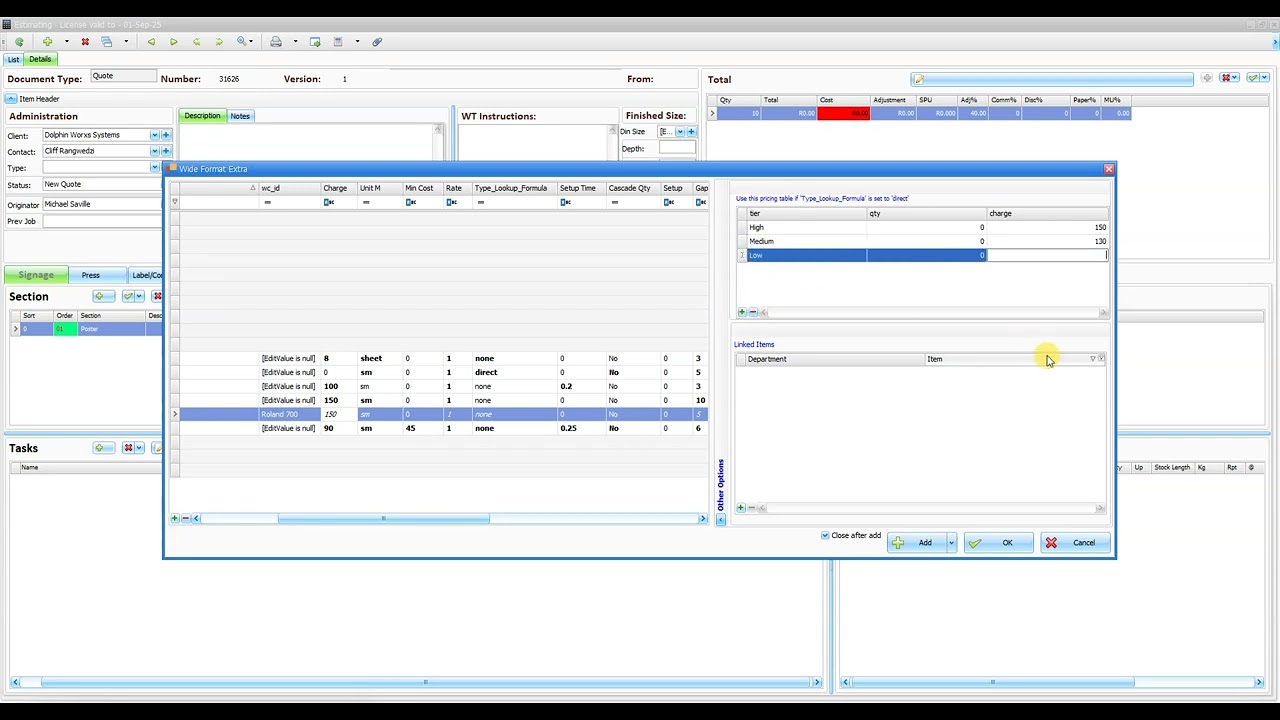
Task: Click the red X delete icon in toolbar
Action: (85, 42)
